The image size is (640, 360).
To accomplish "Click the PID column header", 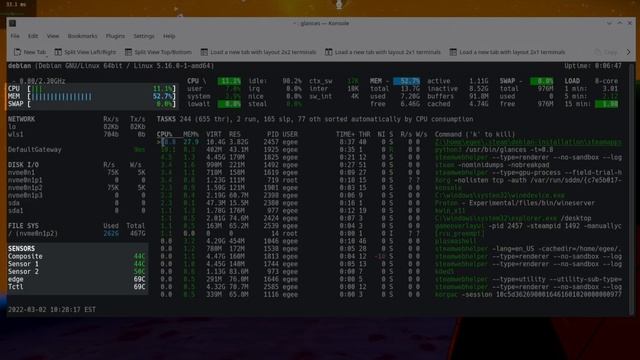I will pos(273,134).
